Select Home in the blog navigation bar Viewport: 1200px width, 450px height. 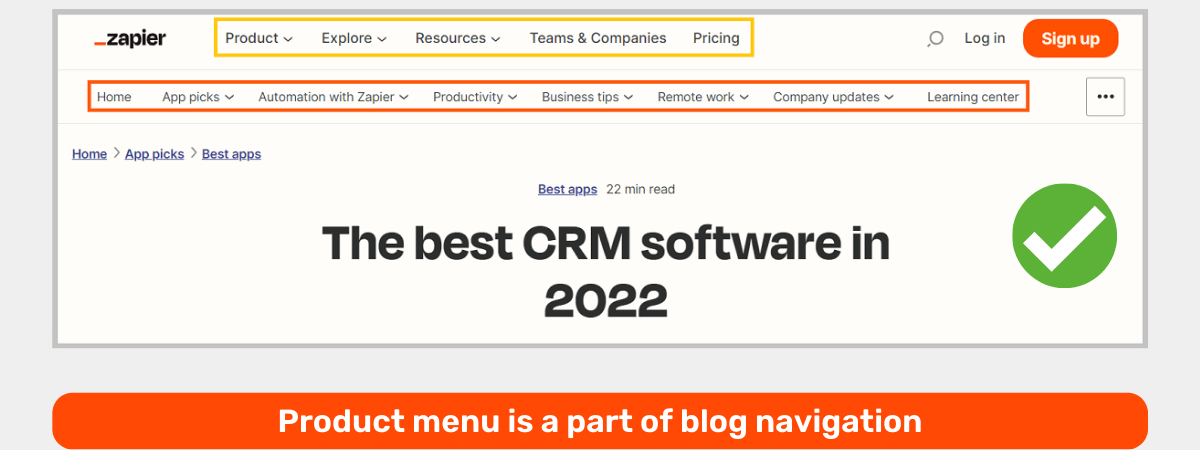114,97
